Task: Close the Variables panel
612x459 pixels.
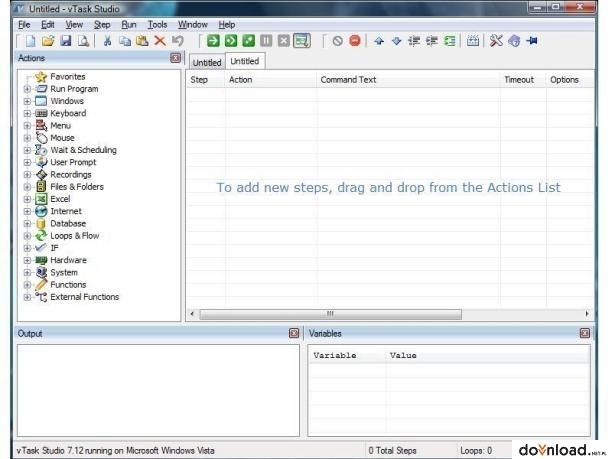Action: [585, 333]
